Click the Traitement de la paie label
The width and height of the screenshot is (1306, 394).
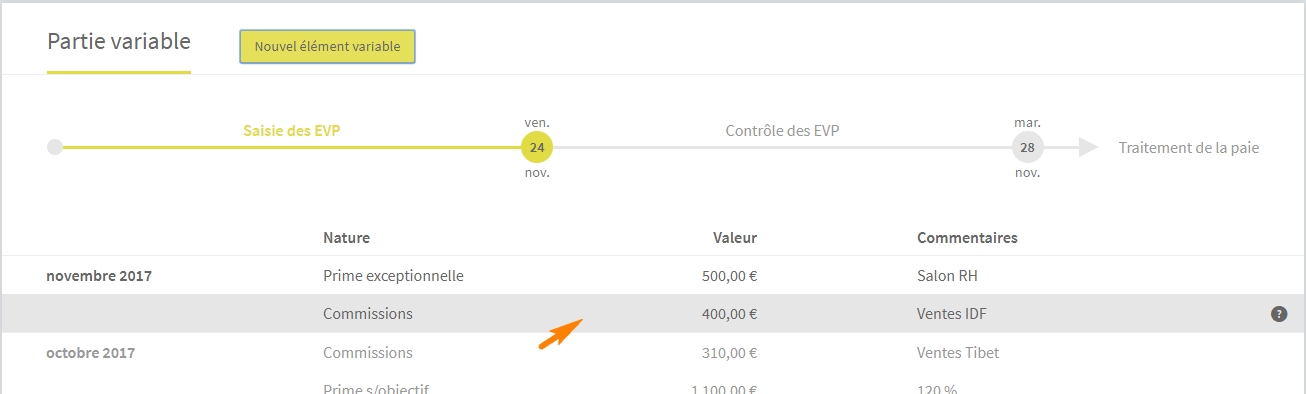(x=1189, y=148)
